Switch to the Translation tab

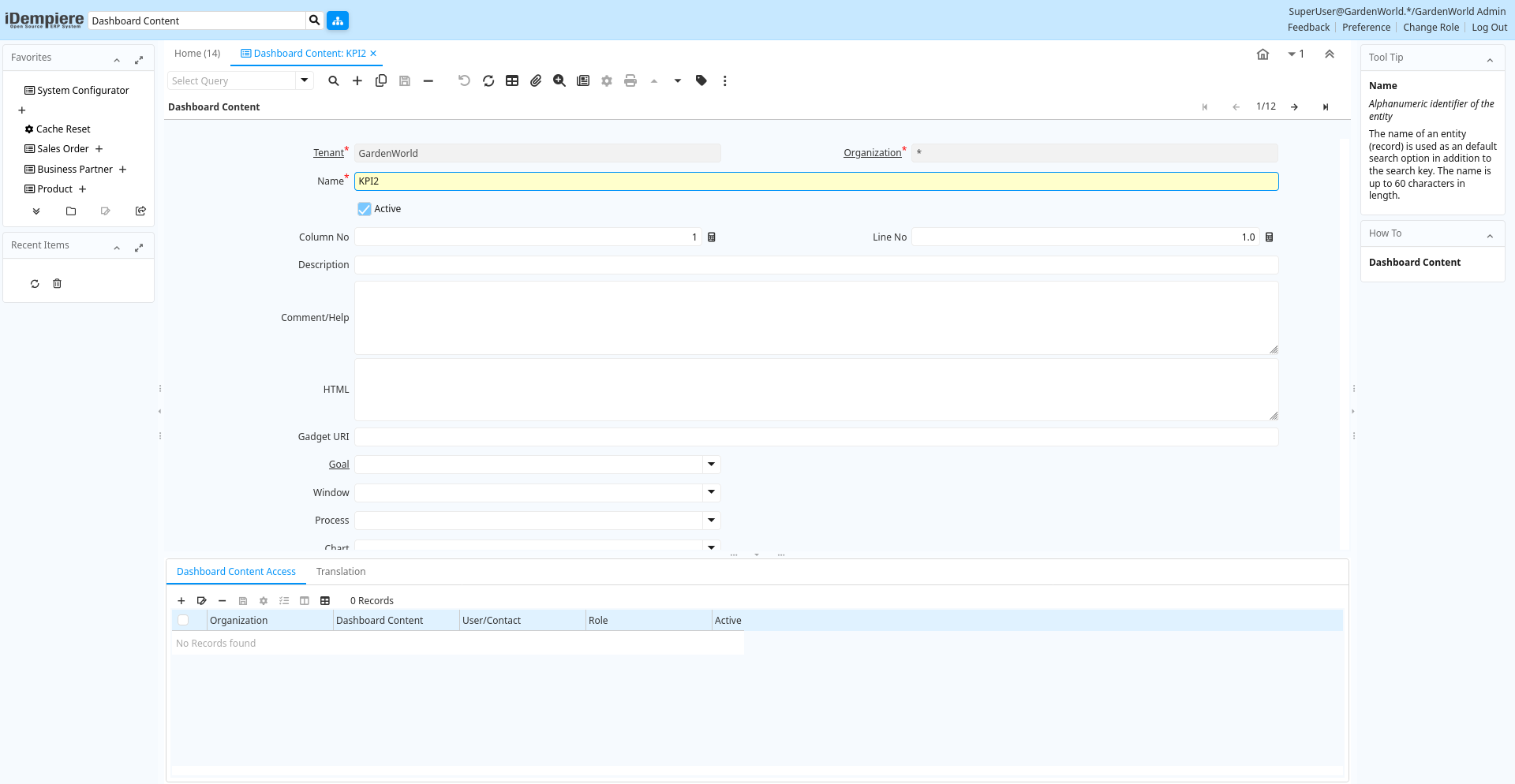341,572
